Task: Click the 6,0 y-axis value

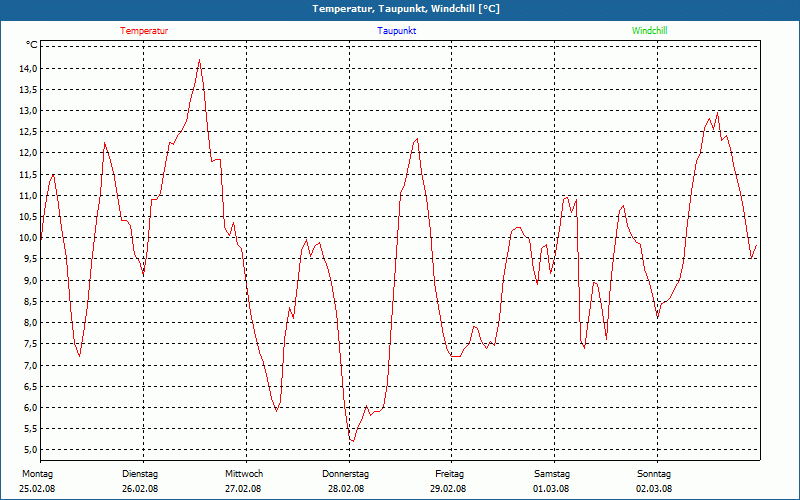Action: (31, 407)
